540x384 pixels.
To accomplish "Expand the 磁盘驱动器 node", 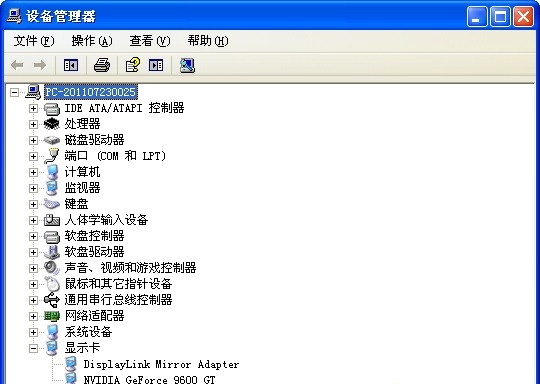I will click(33, 141).
